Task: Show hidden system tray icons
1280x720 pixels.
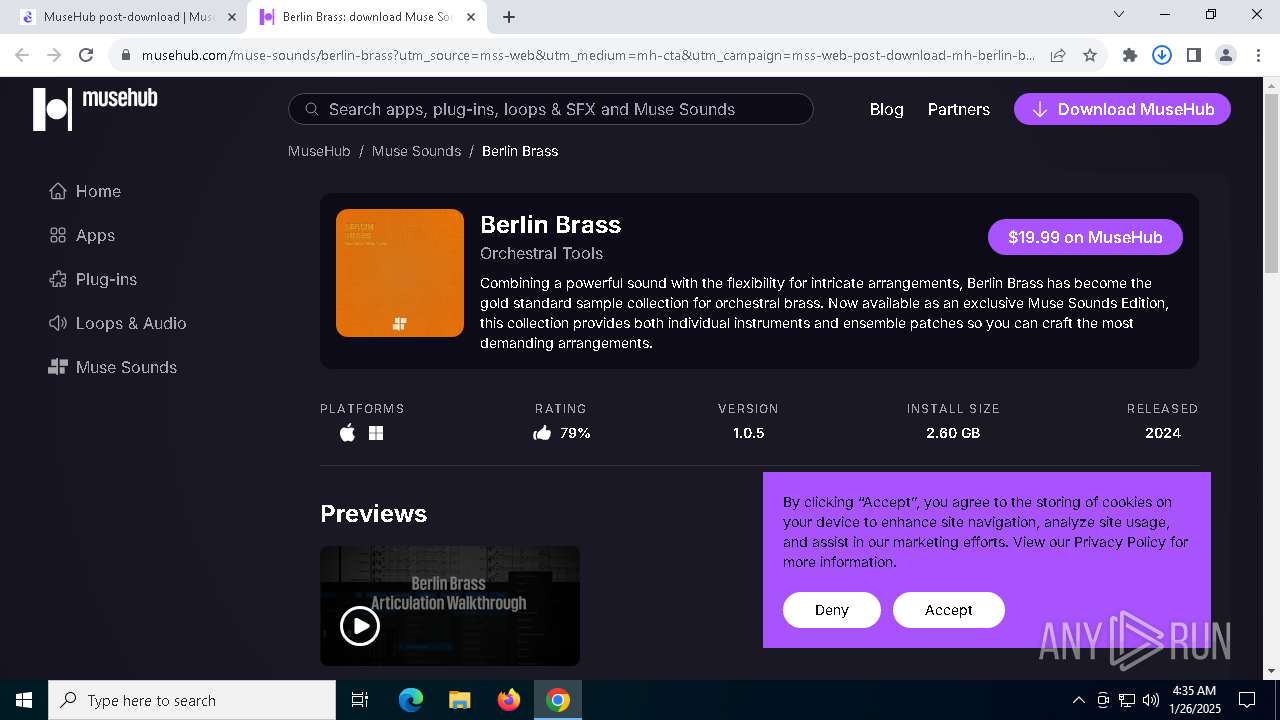Action: click(1078, 700)
